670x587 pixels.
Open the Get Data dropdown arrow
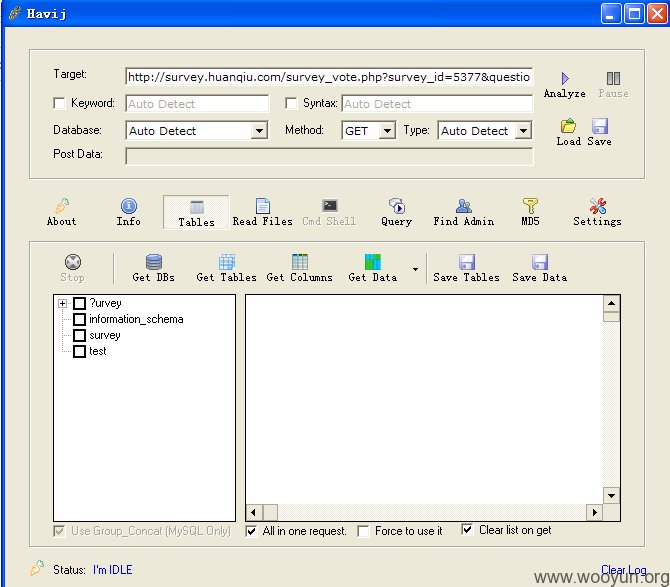415,269
